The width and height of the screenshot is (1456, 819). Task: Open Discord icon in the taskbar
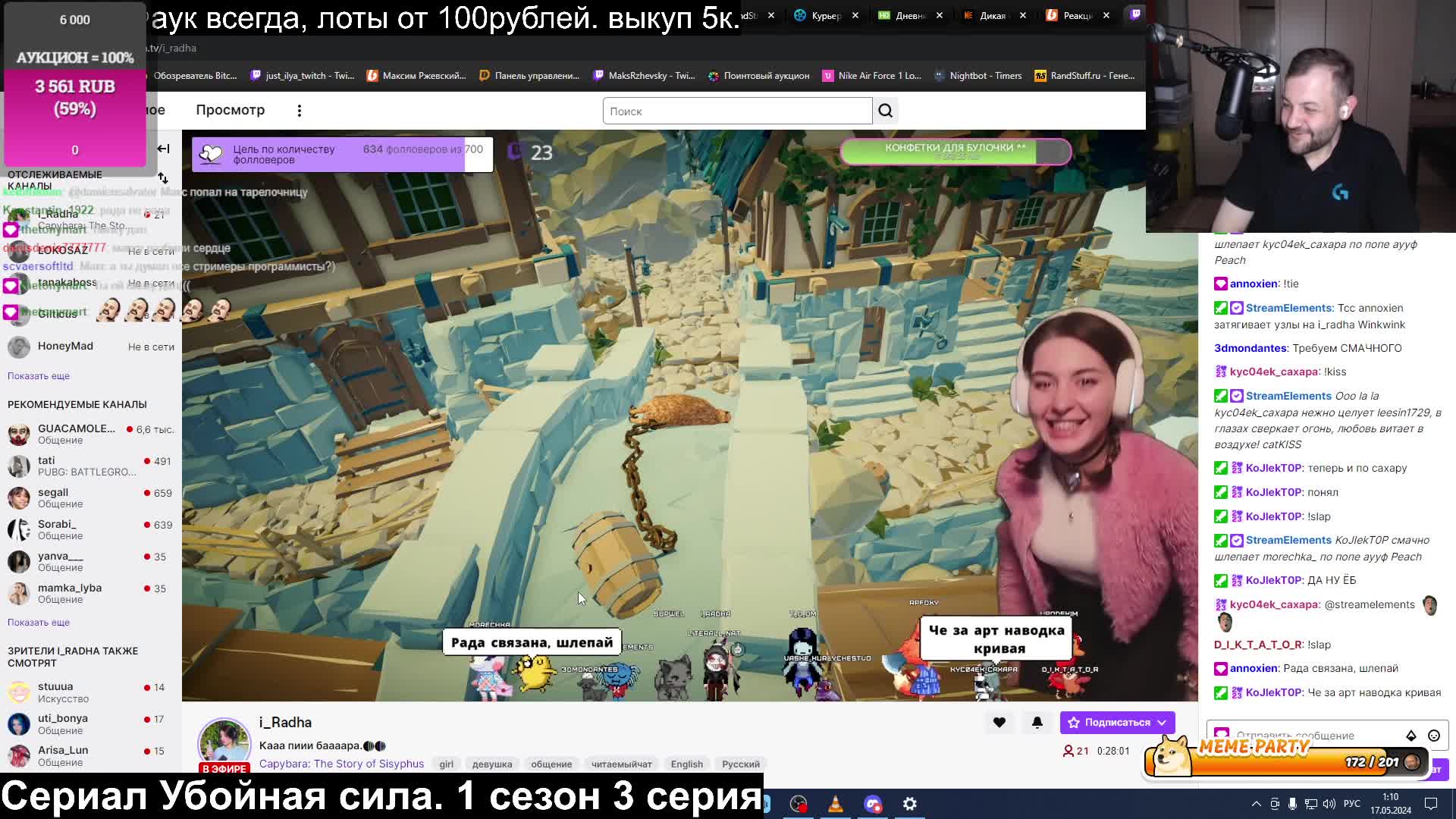click(873, 804)
